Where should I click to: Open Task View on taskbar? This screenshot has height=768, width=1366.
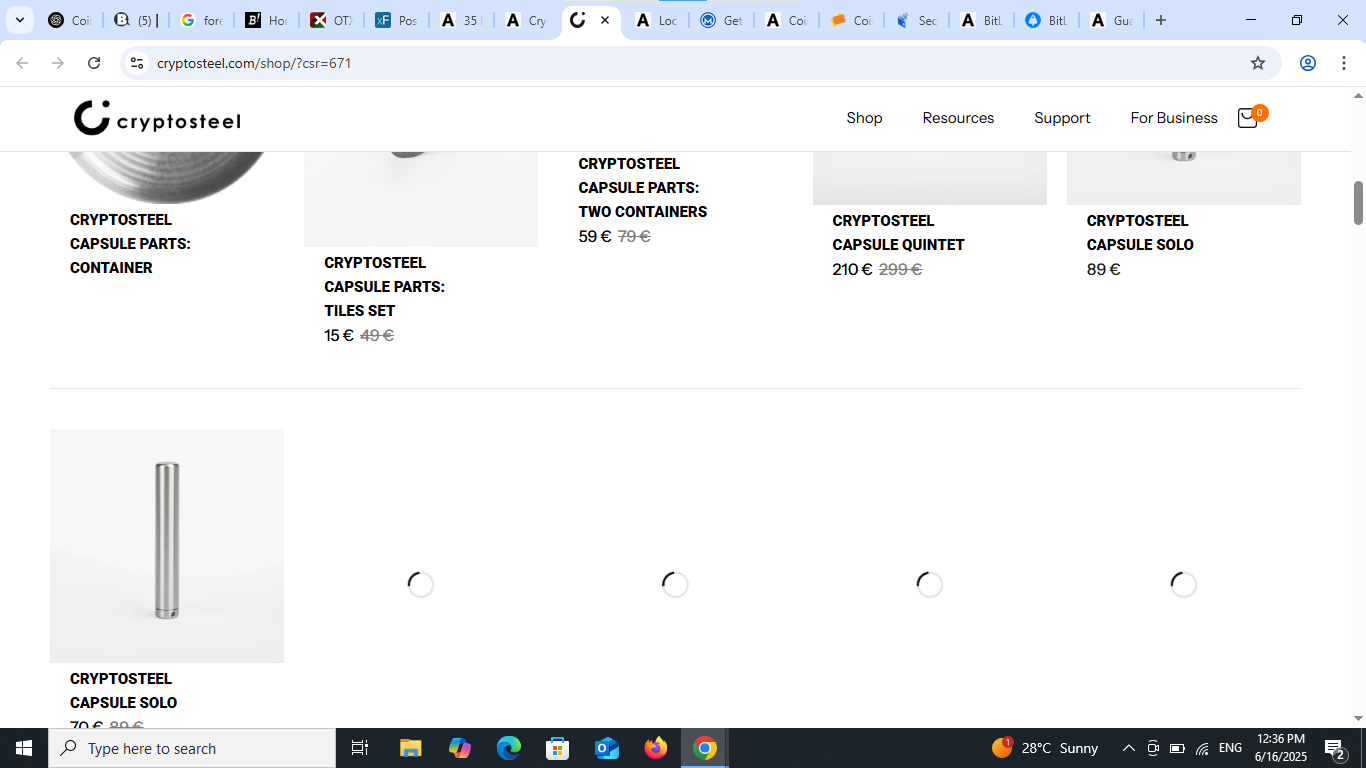(x=360, y=748)
